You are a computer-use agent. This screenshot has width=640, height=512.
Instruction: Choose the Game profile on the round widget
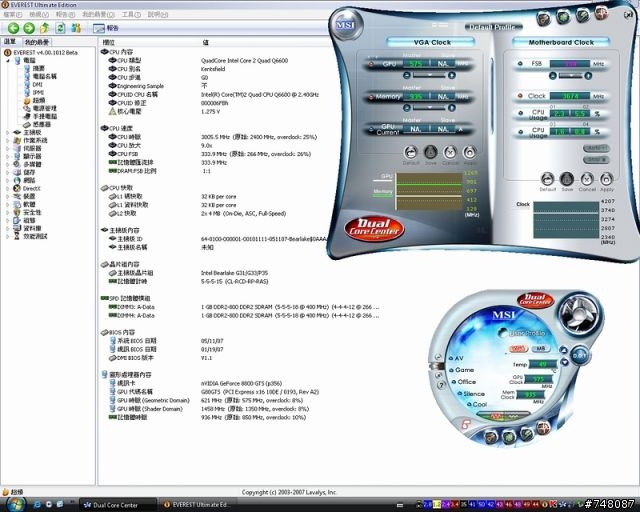pos(464,370)
